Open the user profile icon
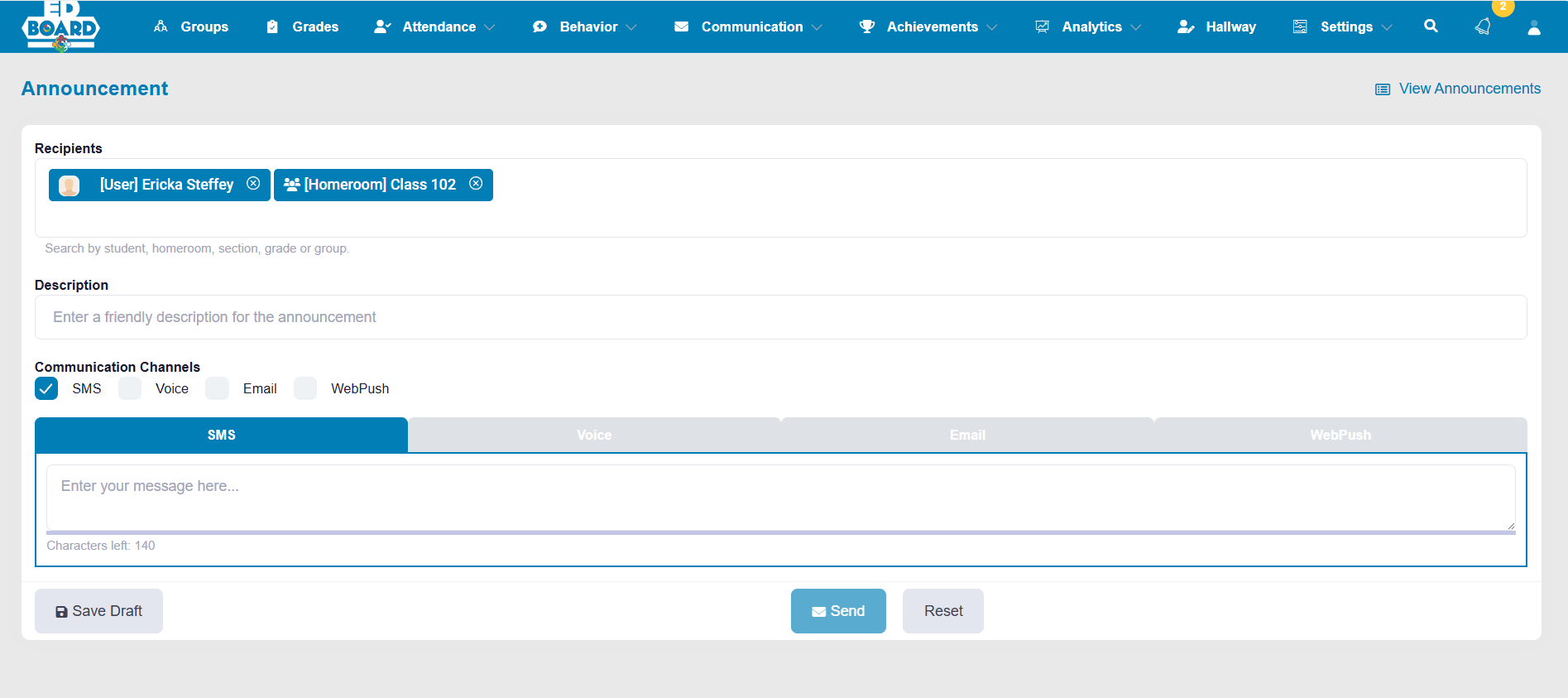The height and width of the screenshot is (698, 1568). click(x=1533, y=27)
